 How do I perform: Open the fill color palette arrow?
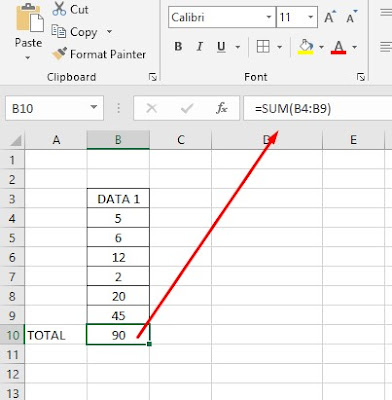tap(321, 47)
